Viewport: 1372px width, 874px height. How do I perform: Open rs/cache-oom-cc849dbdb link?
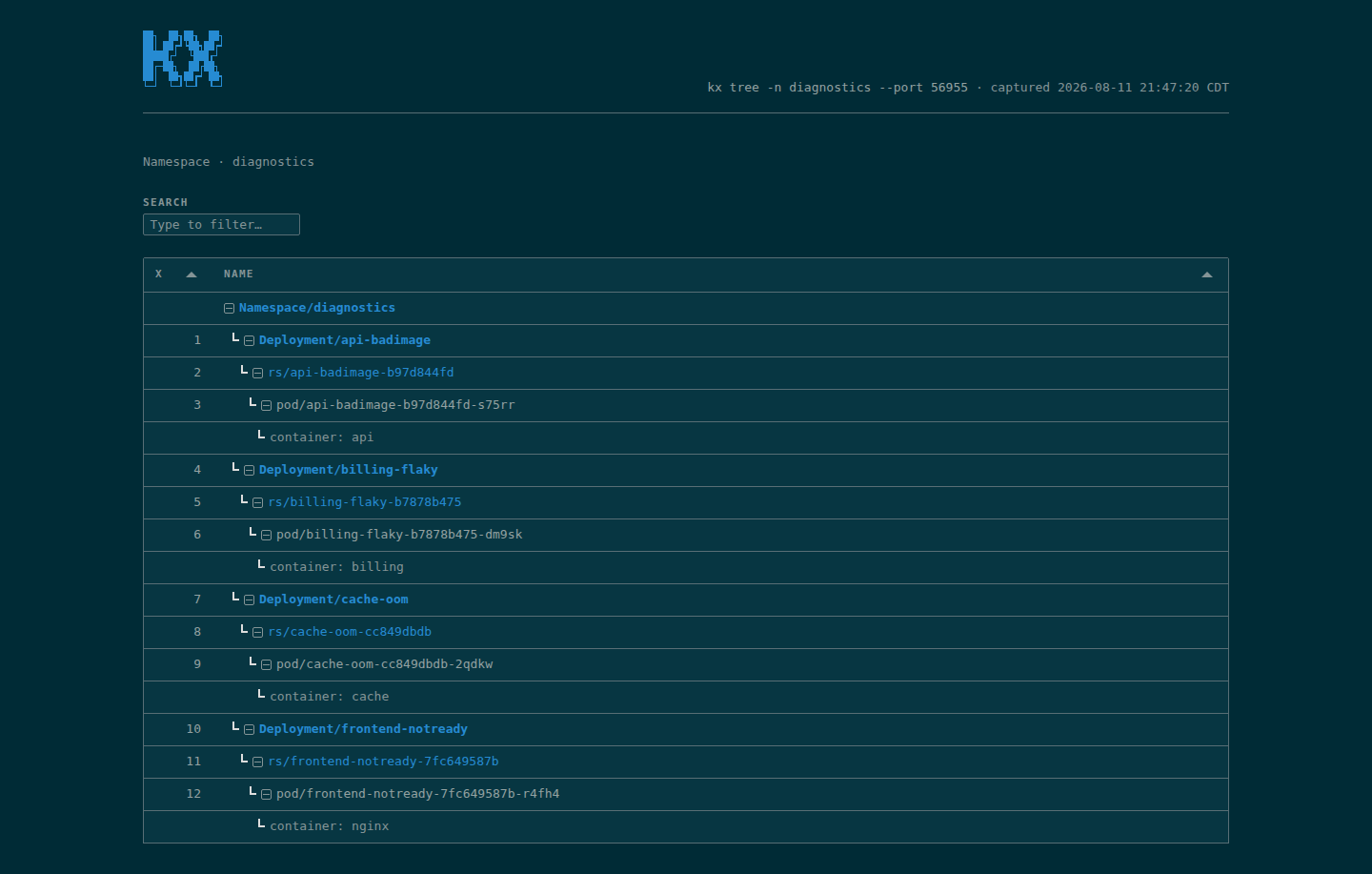[350, 632]
